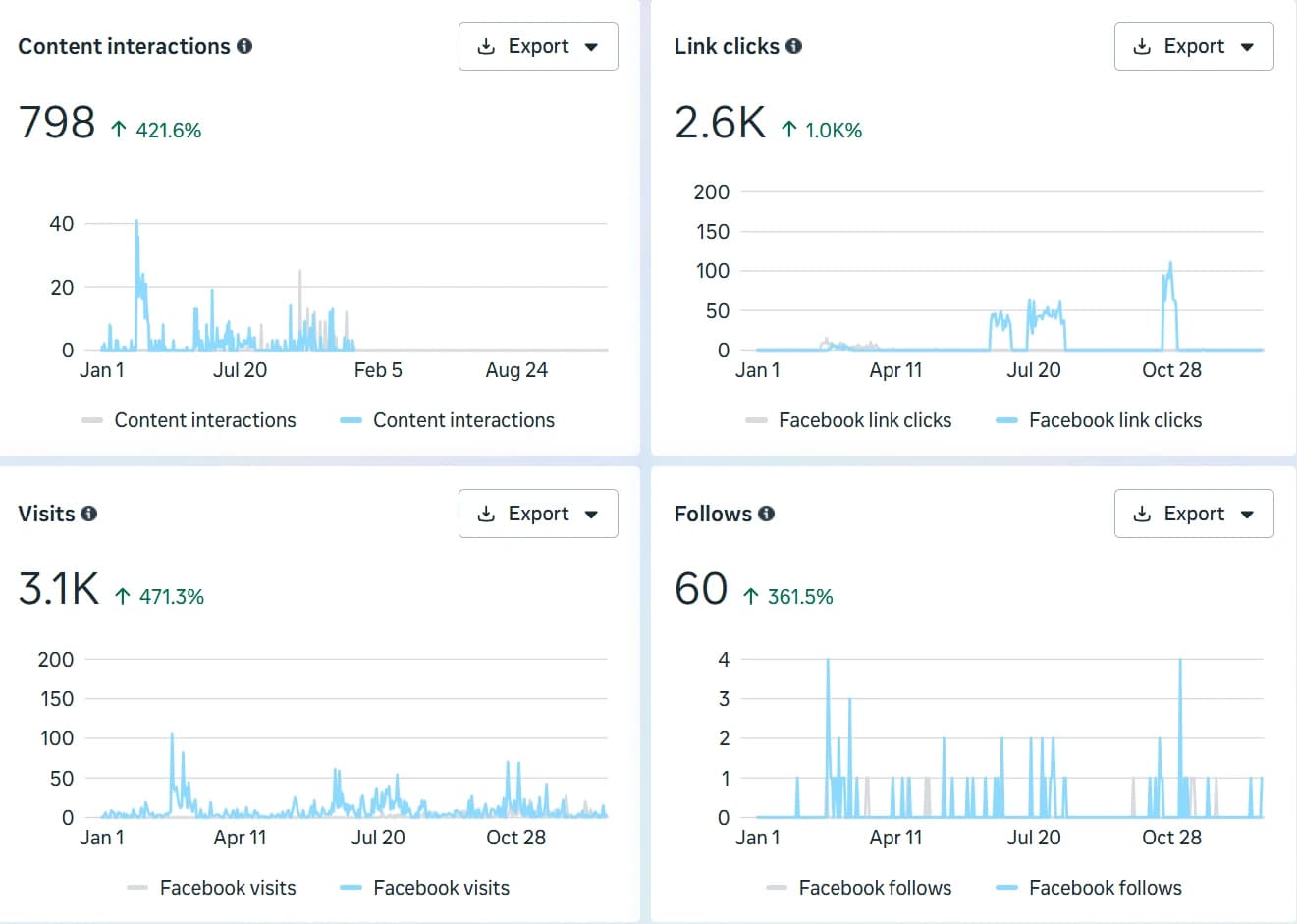Open info tooltip icon beside Link clicks
This screenshot has width=1297, height=924.
pyautogui.click(x=794, y=46)
